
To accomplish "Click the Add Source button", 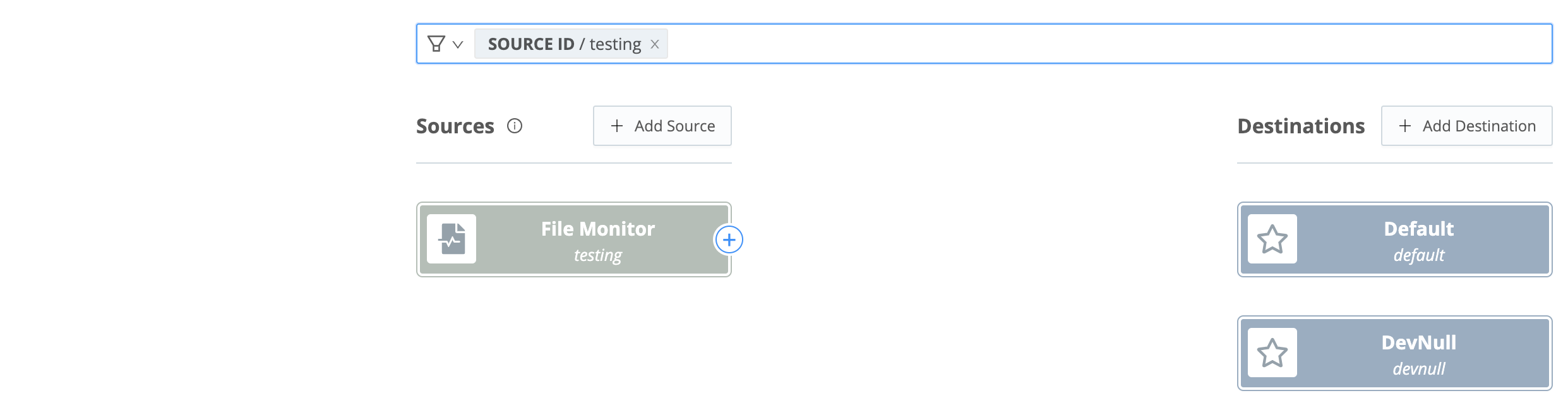I will click(x=662, y=126).
